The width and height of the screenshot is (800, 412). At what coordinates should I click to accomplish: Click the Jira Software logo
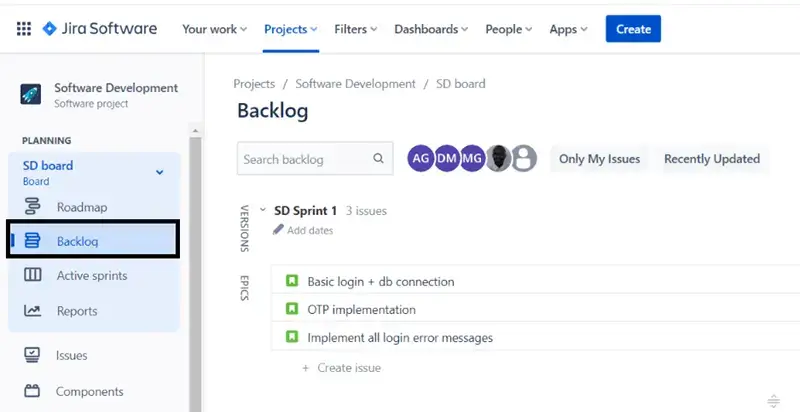[x=100, y=29]
